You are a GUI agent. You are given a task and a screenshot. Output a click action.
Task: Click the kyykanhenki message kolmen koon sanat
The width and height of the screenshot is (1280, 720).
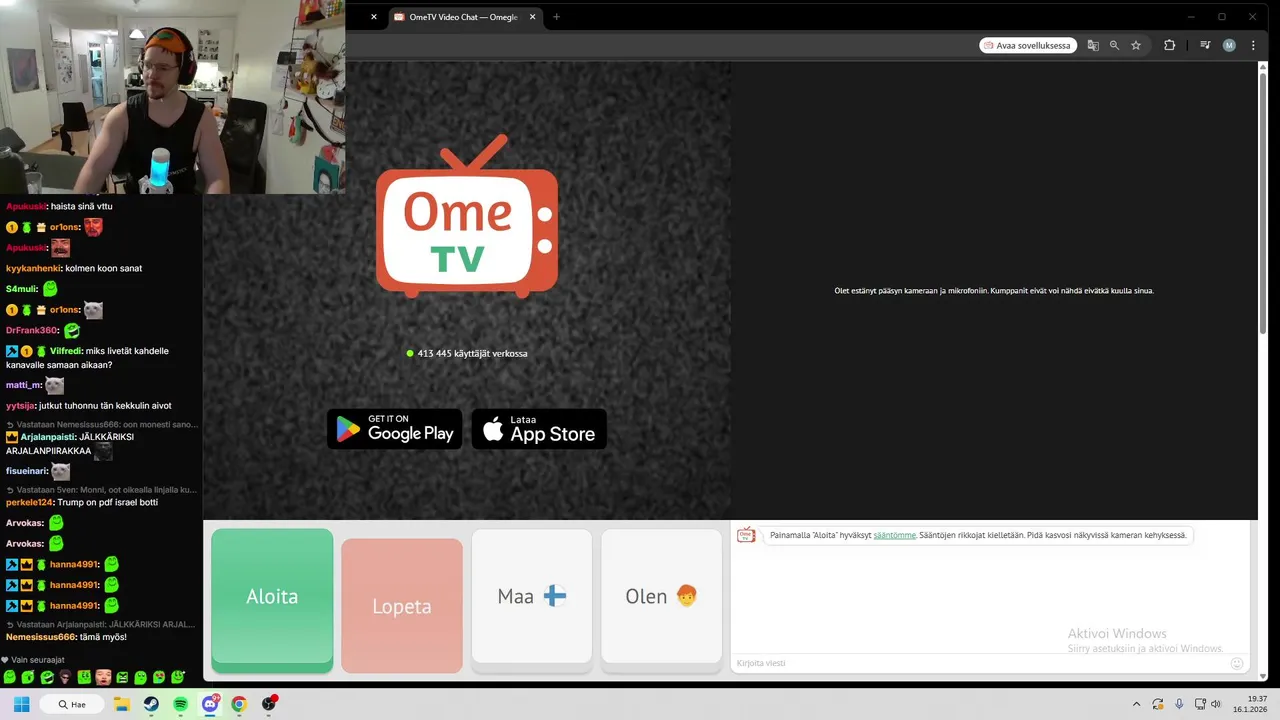(74, 268)
